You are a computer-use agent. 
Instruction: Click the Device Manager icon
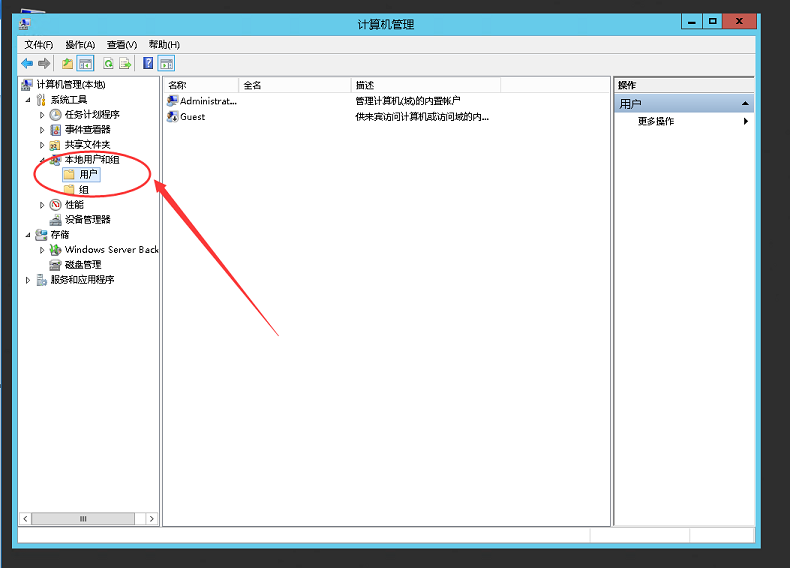[x=55, y=220]
